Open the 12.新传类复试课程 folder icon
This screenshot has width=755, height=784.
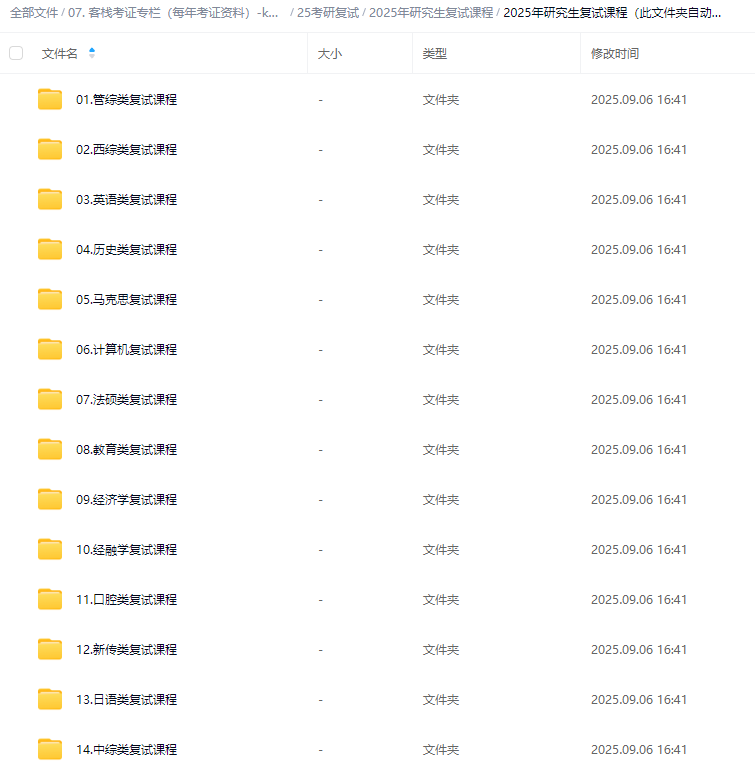click(50, 649)
